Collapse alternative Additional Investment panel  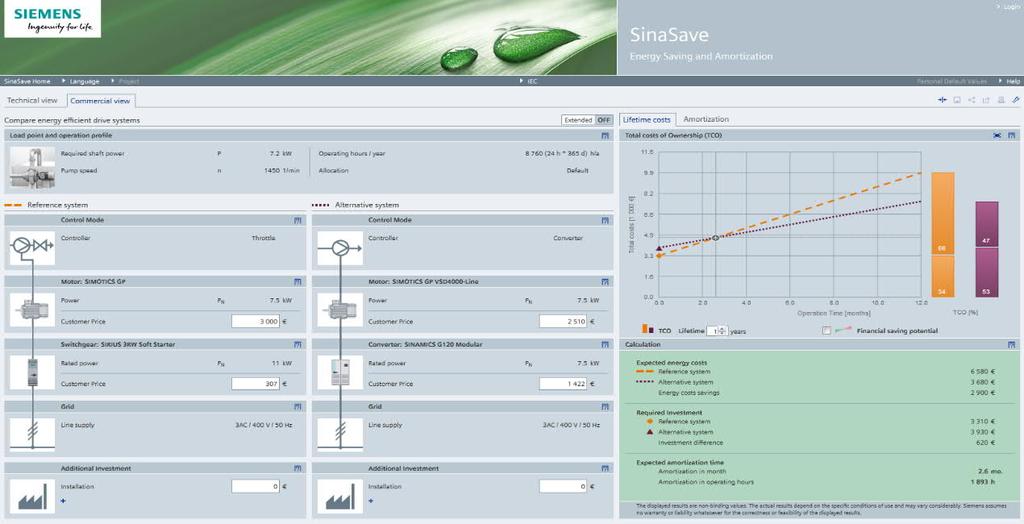click(605, 468)
